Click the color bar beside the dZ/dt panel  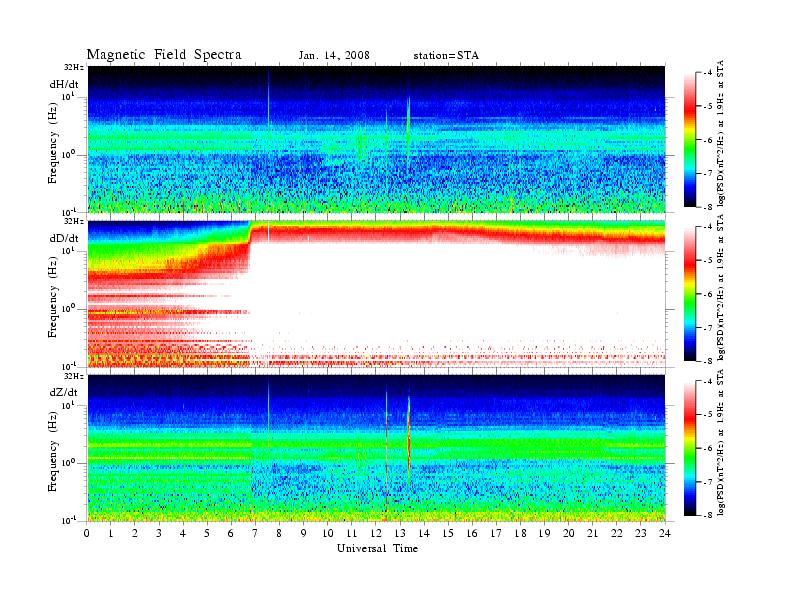click(x=690, y=448)
